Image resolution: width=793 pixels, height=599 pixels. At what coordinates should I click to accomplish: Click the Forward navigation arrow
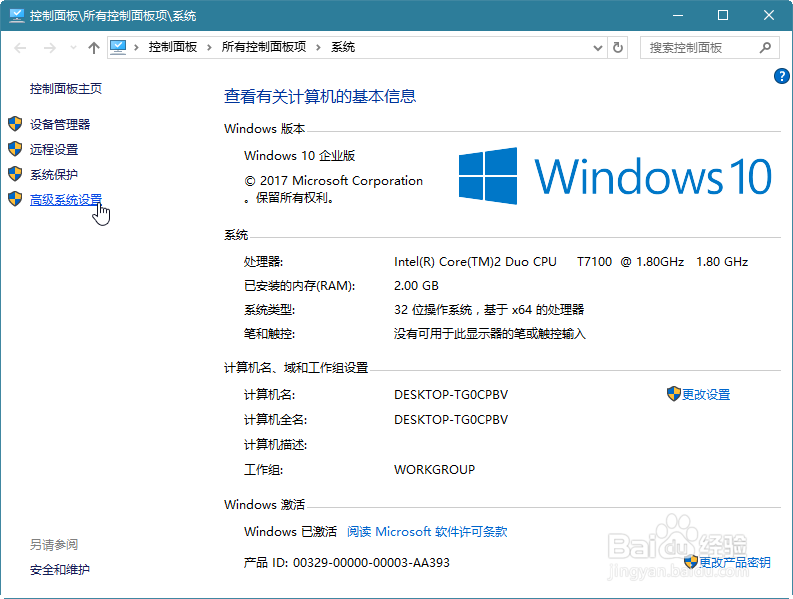tap(50, 48)
